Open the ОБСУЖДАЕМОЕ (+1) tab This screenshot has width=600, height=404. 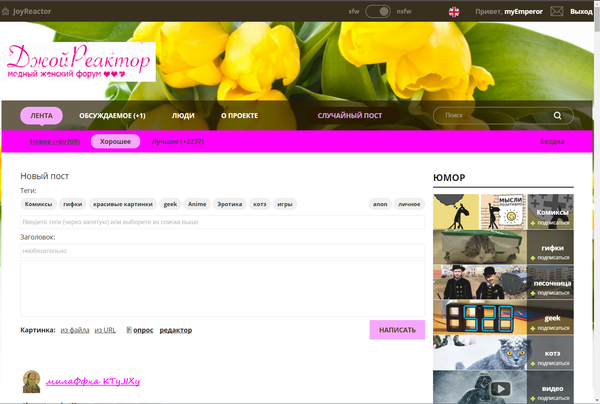point(112,116)
